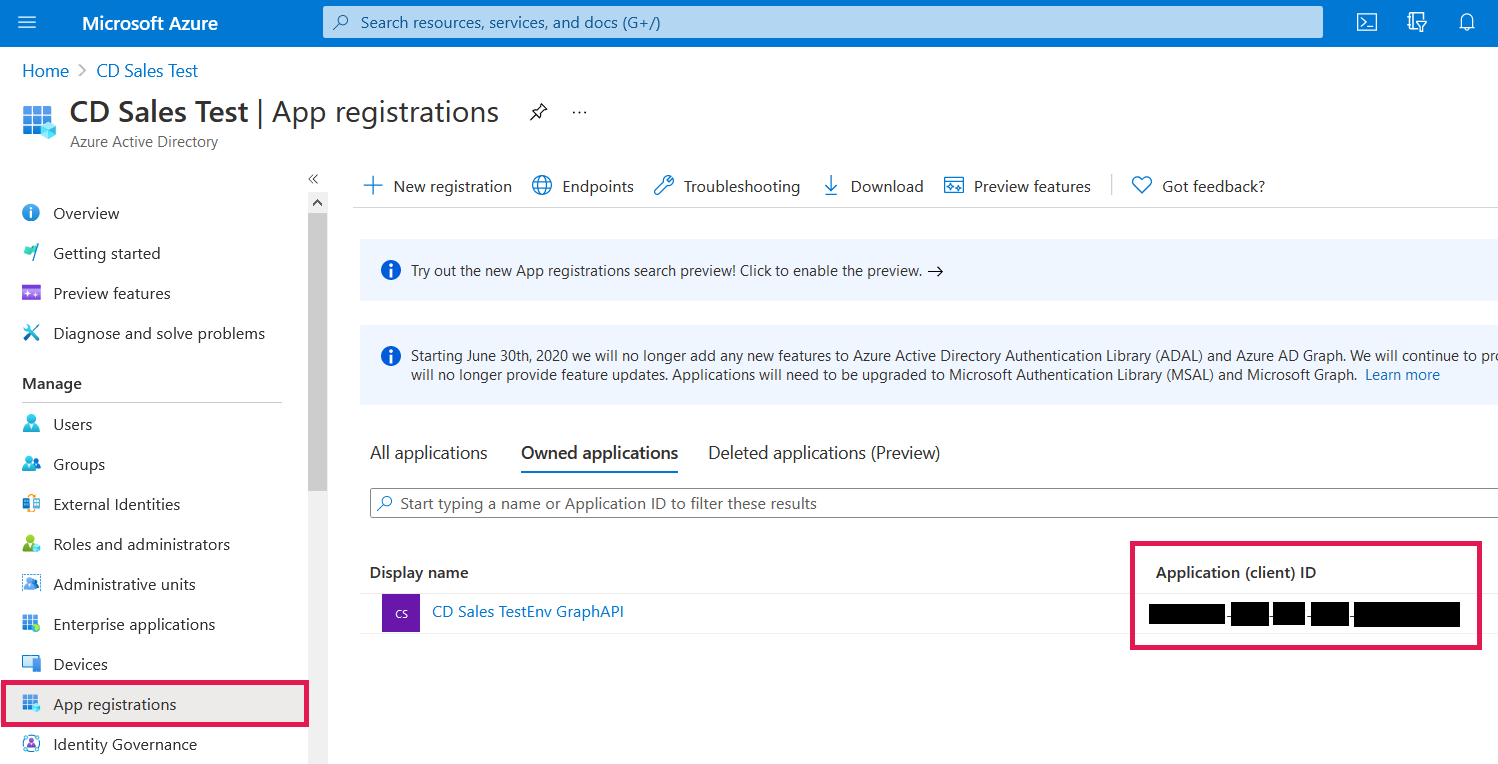Click the Identity Governance icon

point(31,744)
